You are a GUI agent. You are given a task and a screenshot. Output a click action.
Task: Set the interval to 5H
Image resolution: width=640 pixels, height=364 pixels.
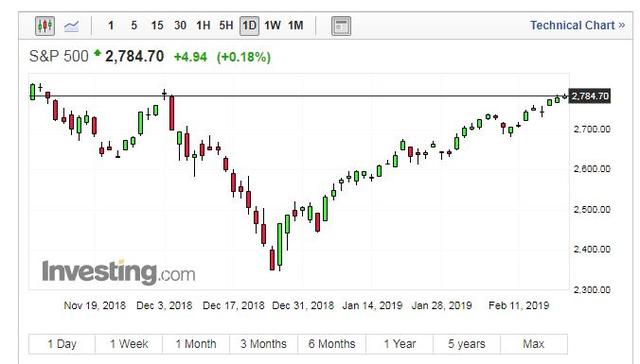pyautogui.click(x=226, y=26)
